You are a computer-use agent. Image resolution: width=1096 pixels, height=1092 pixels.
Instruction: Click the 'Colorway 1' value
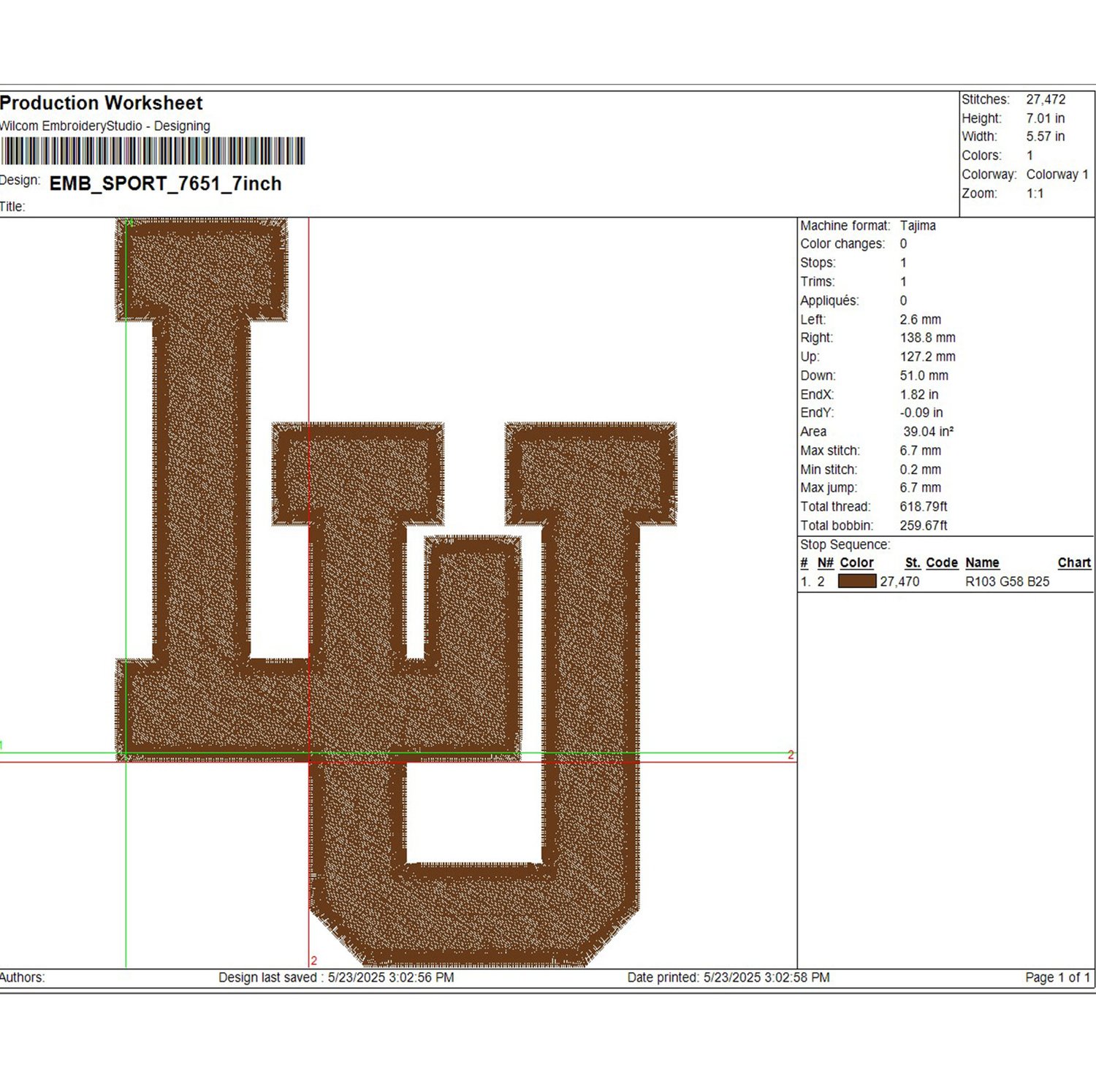click(x=1057, y=175)
